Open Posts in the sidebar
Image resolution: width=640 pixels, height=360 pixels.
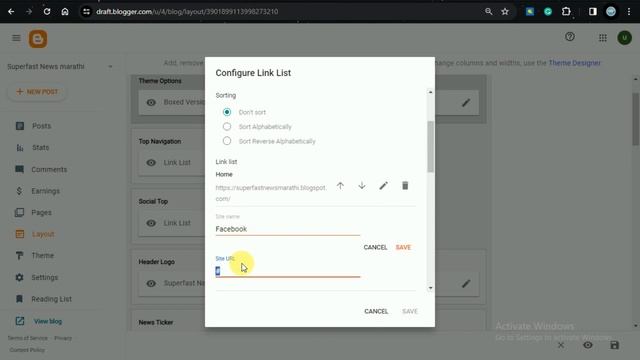tap(42, 126)
